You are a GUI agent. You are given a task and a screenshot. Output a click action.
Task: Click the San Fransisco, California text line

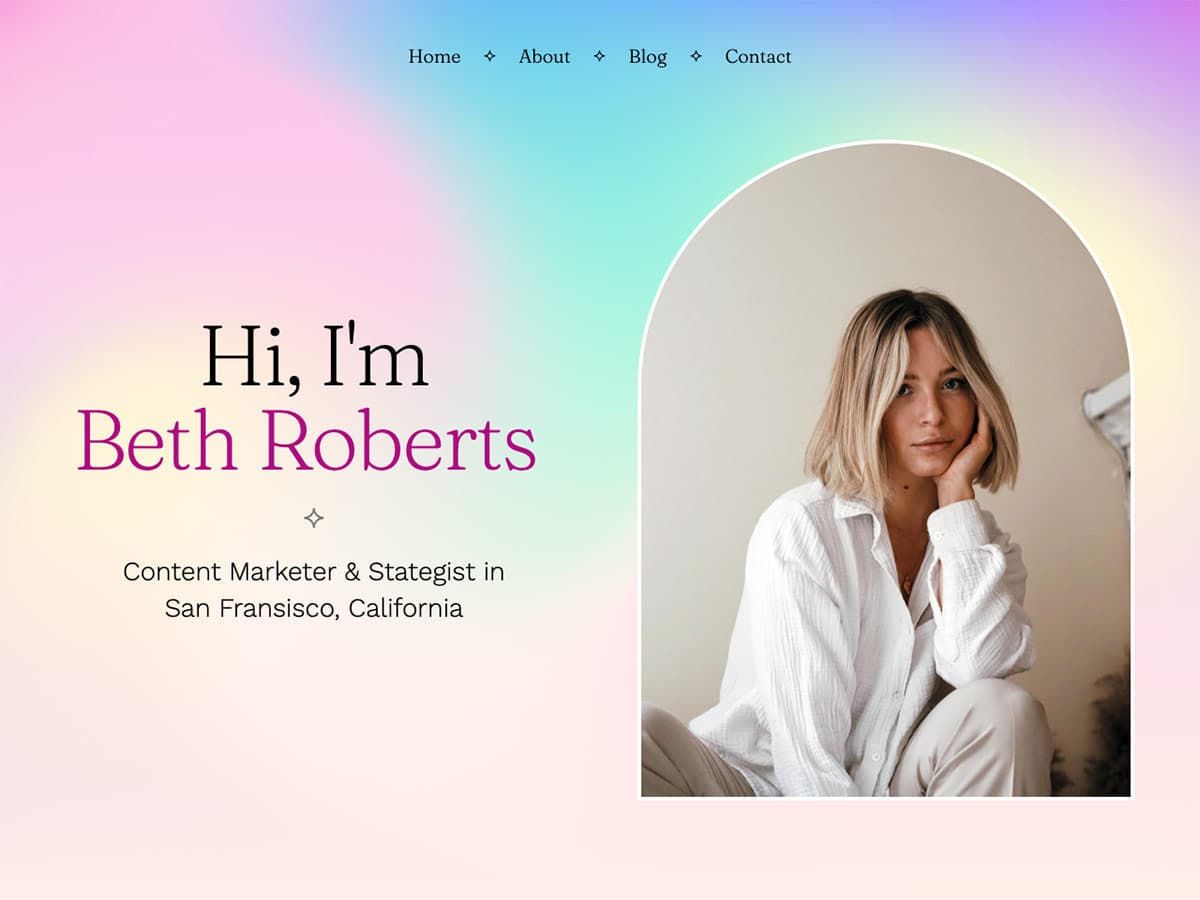click(x=314, y=608)
